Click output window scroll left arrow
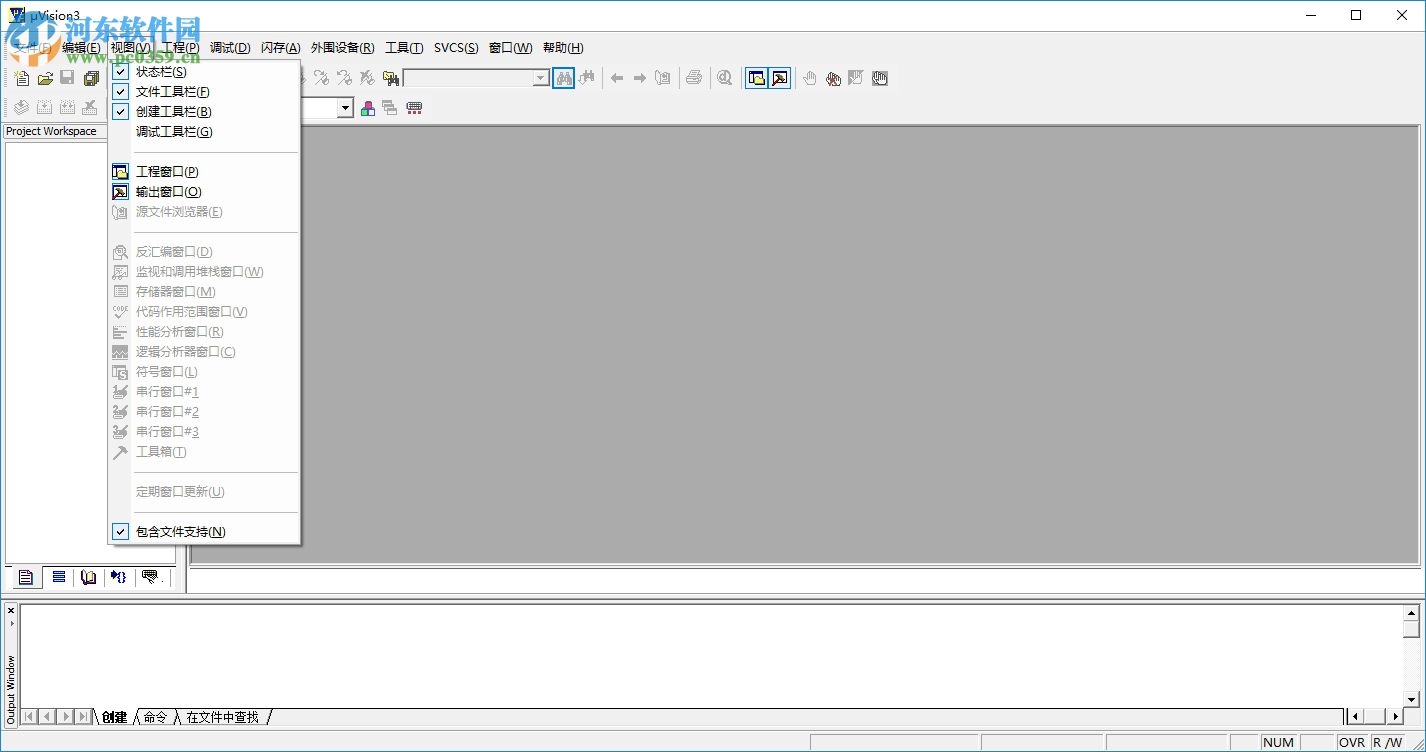This screenshot has width=1426, height=752. tap(1356, 716)
